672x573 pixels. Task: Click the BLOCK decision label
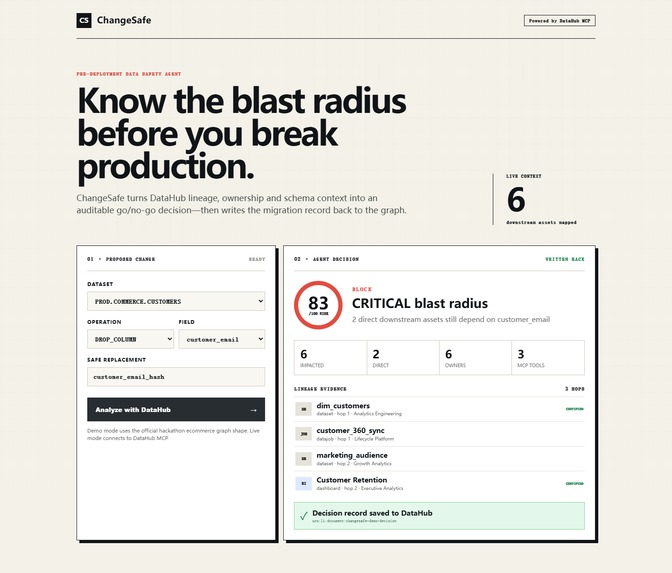362,289
